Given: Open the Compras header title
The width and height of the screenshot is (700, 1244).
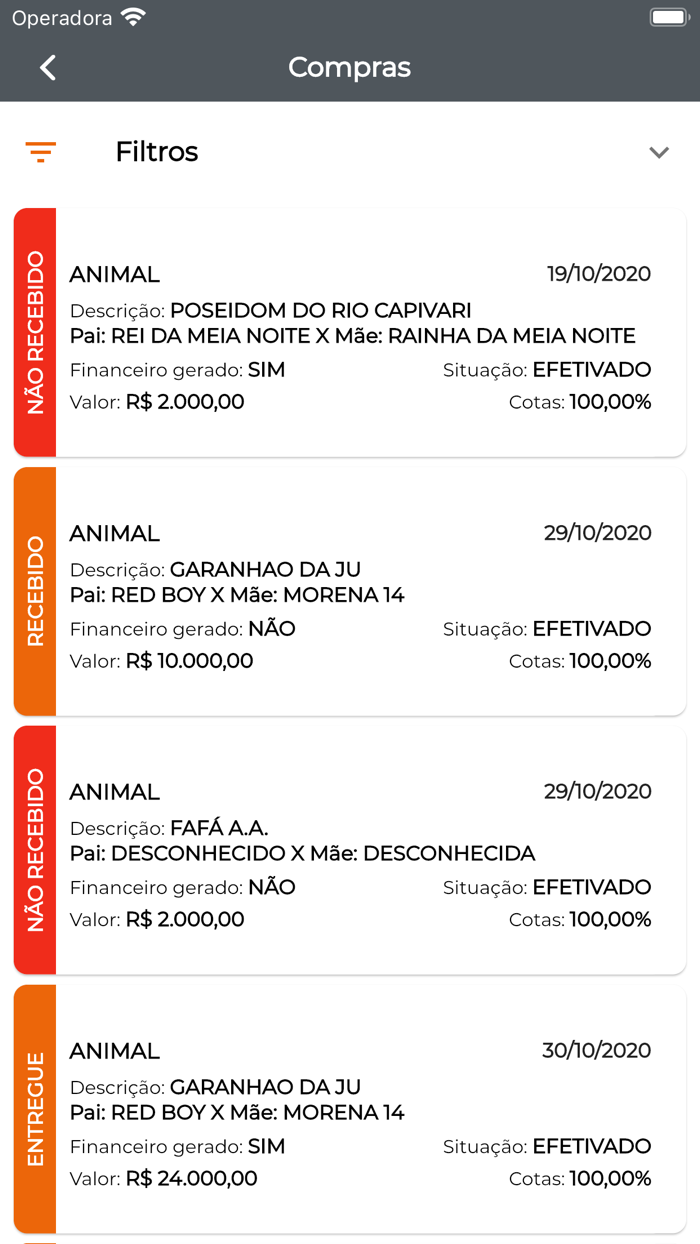Looking at the screenshot, I should [349, 67].
